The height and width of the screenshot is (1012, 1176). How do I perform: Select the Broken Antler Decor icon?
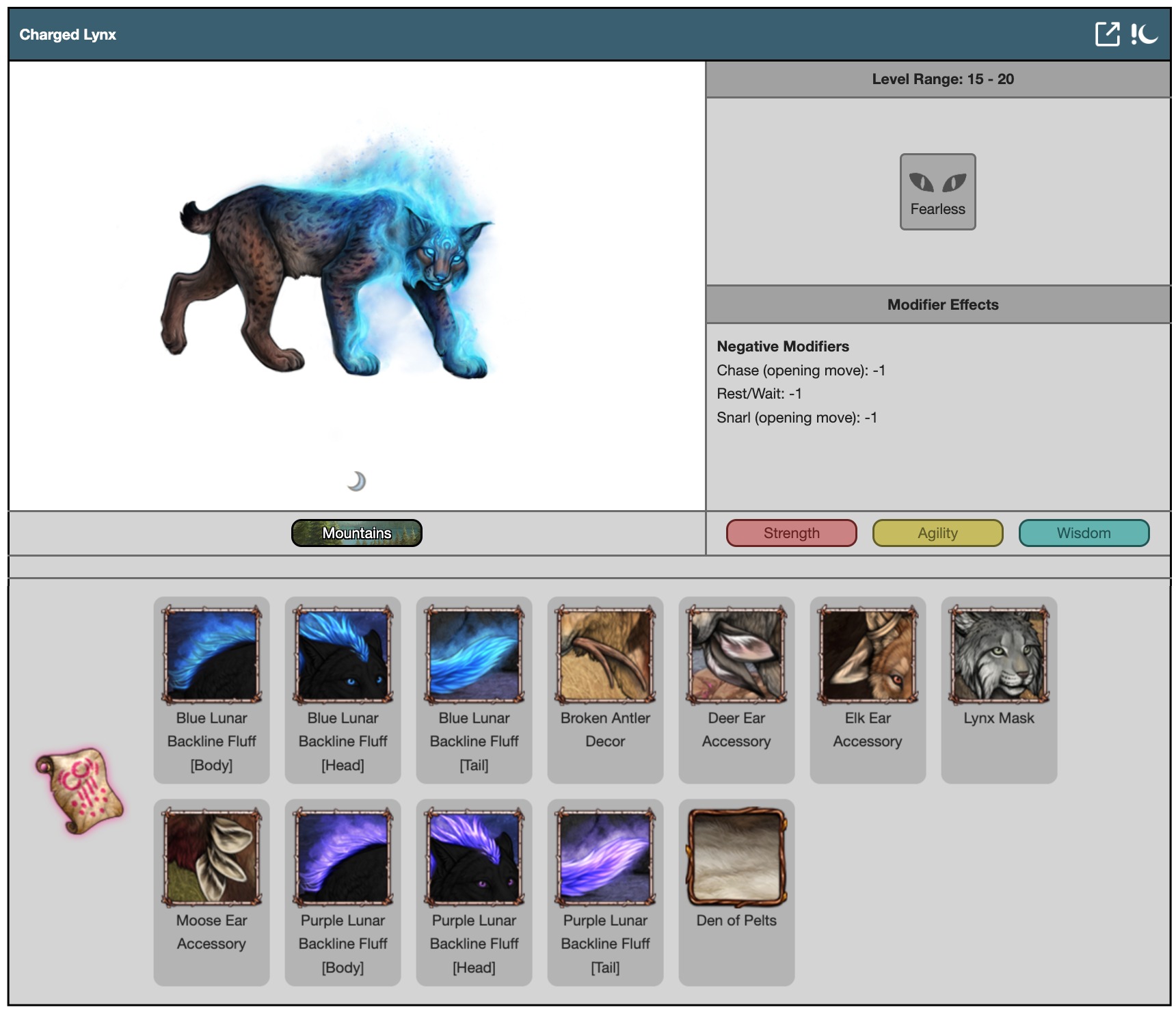pyautogui.click(x=605, y=655)
